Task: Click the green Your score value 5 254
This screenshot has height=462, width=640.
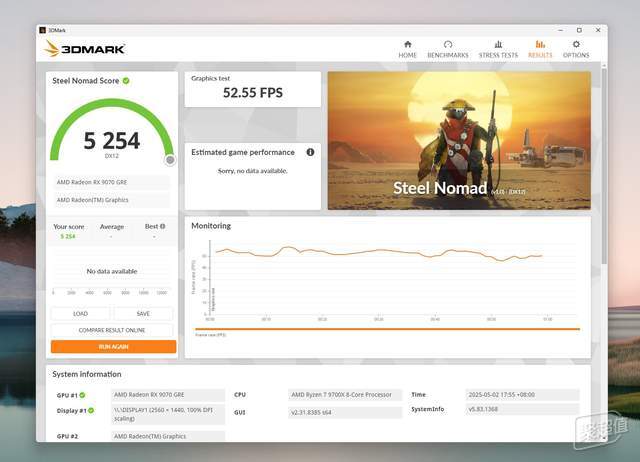Action: [x=68, y=236]
